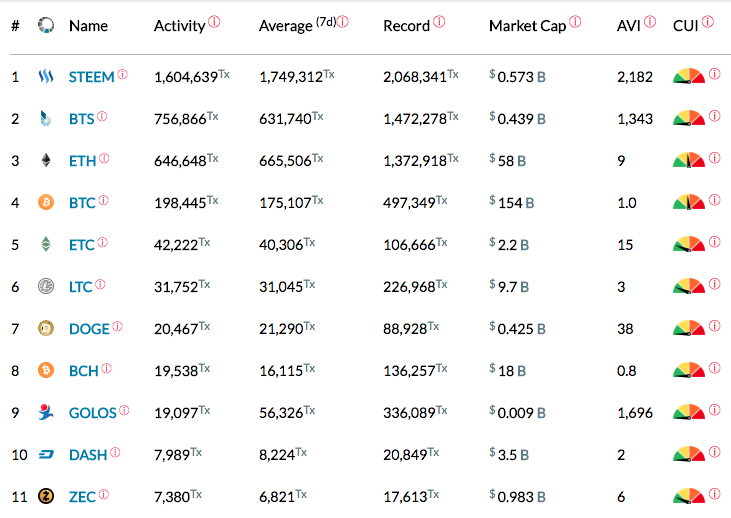Click the CUI gauge in the ETH row
This screenshot has height=518, width=731.
(x=689, y=160)
